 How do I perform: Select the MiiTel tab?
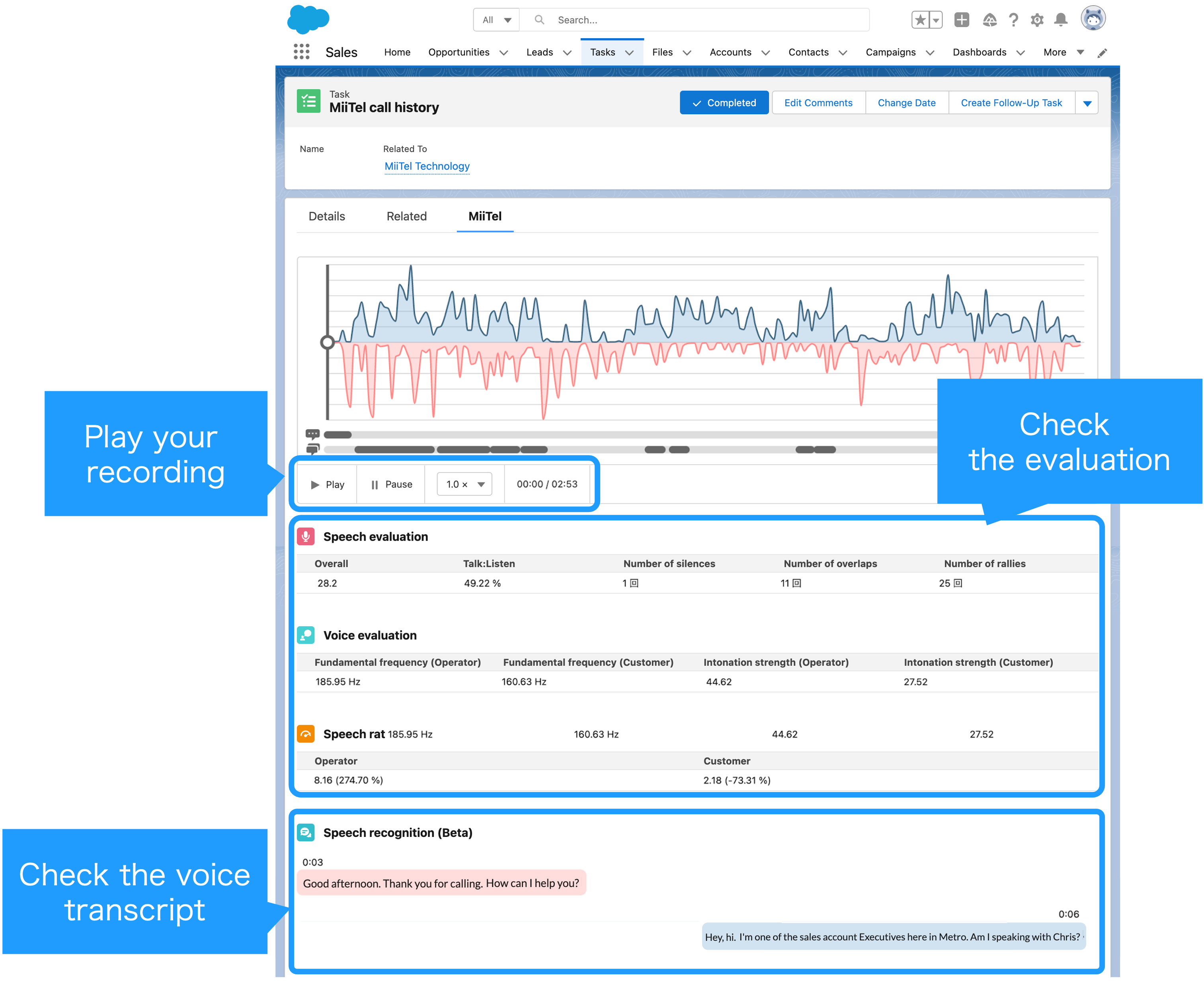(x=485, y=216)
